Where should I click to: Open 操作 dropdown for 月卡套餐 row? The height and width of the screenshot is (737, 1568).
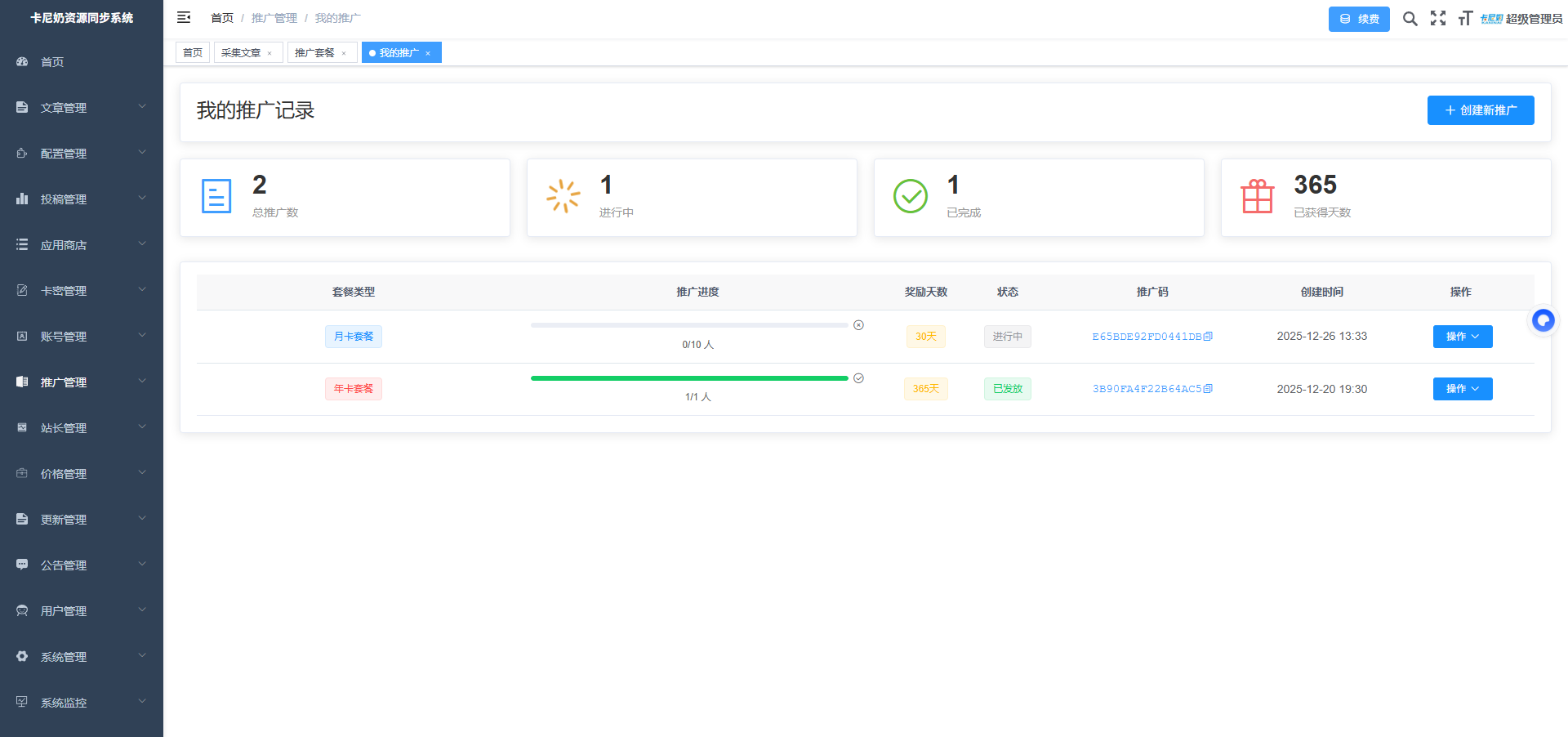coord(1462,337)
